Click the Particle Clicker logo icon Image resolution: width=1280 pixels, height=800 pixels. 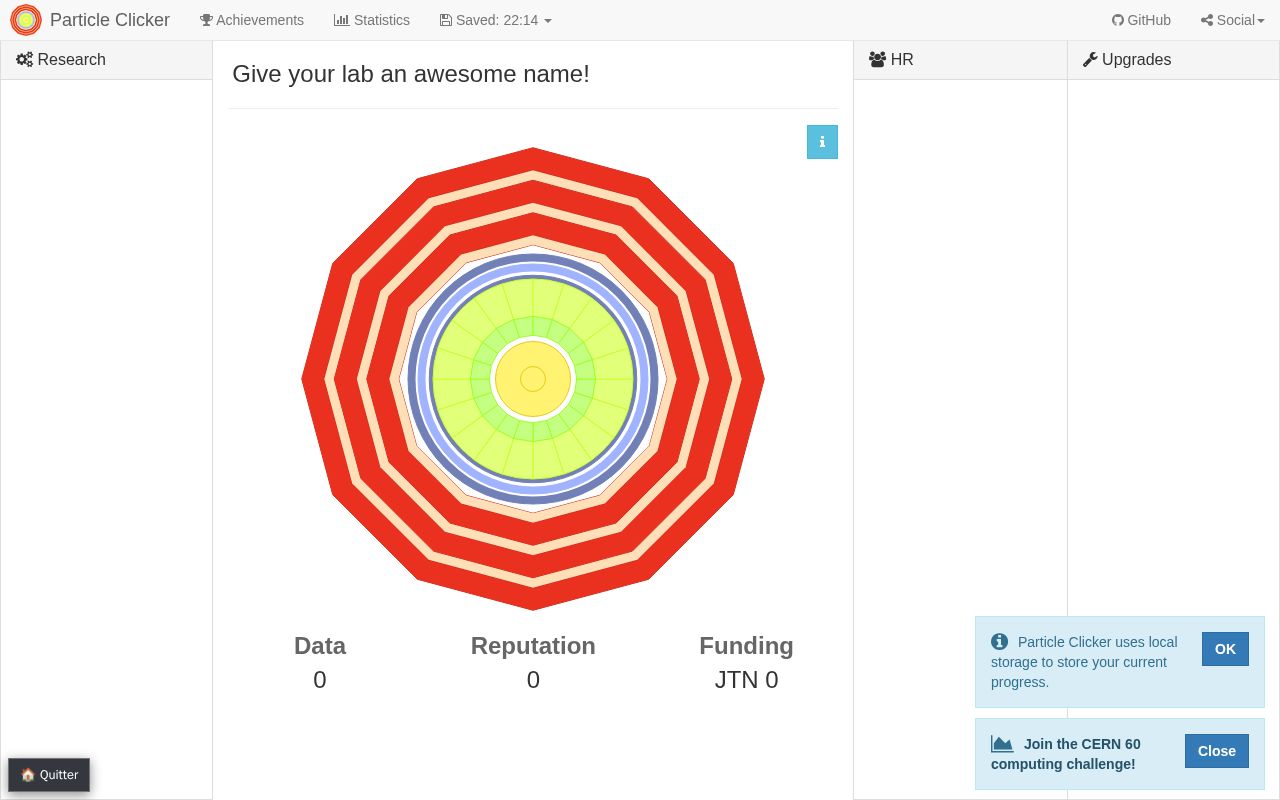[x=26, y=20]
